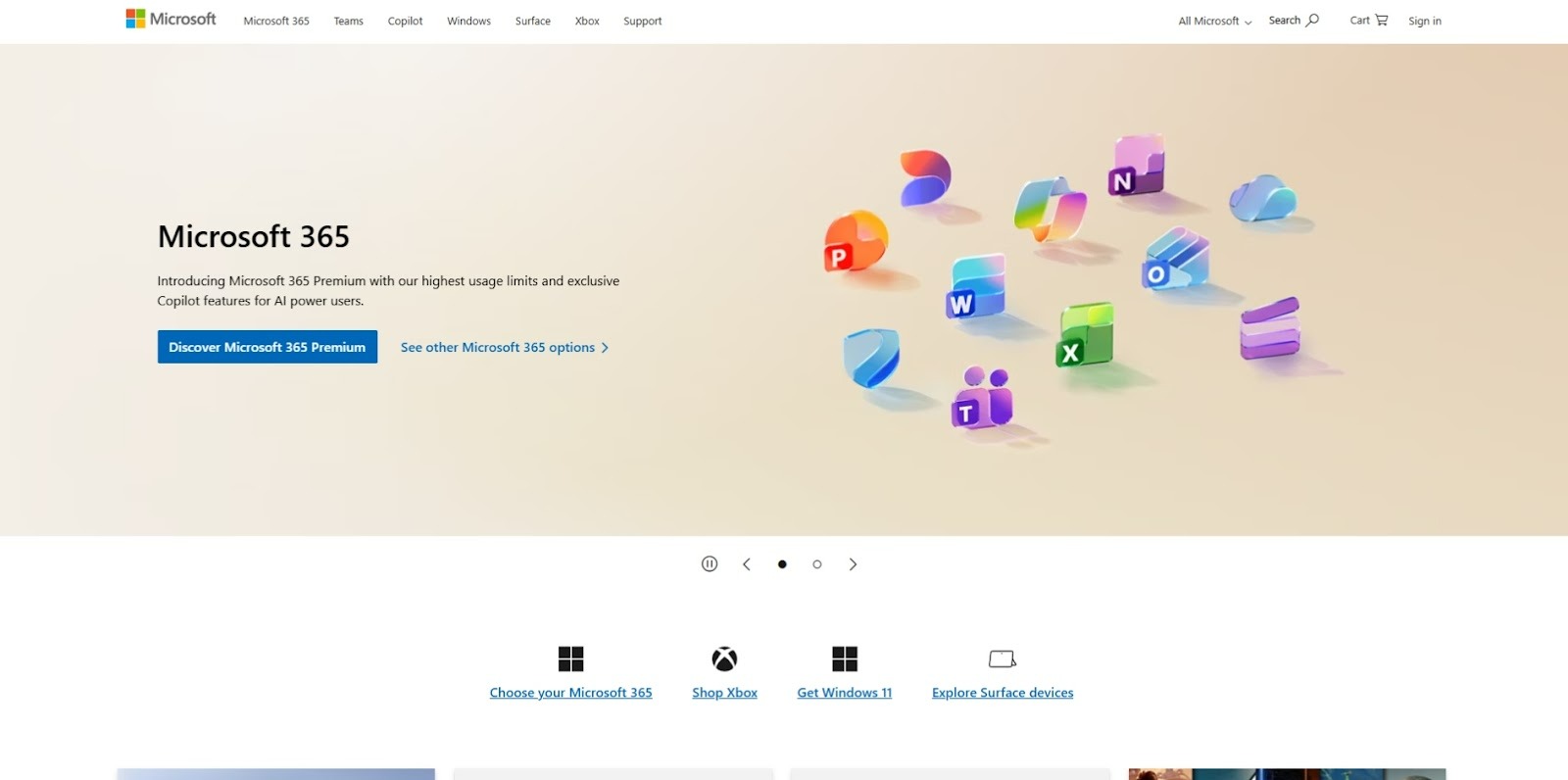
Task: Advance to the next carousel slide
Action: [x=853, y=563]
